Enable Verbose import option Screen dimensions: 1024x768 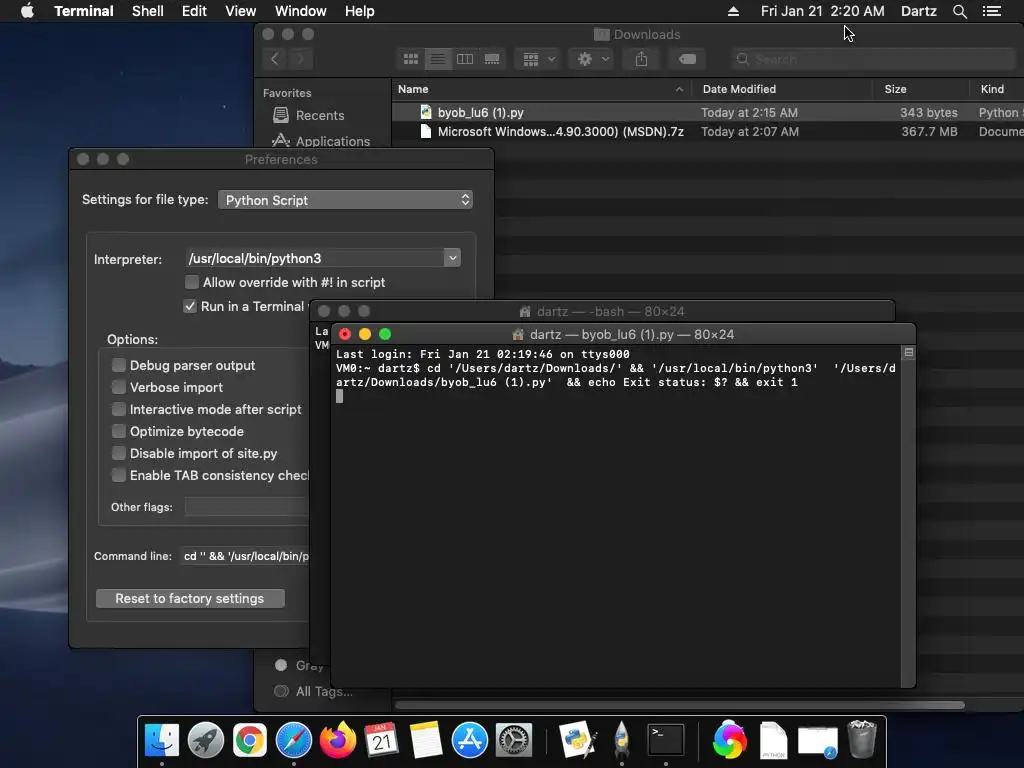pos(119,387)
